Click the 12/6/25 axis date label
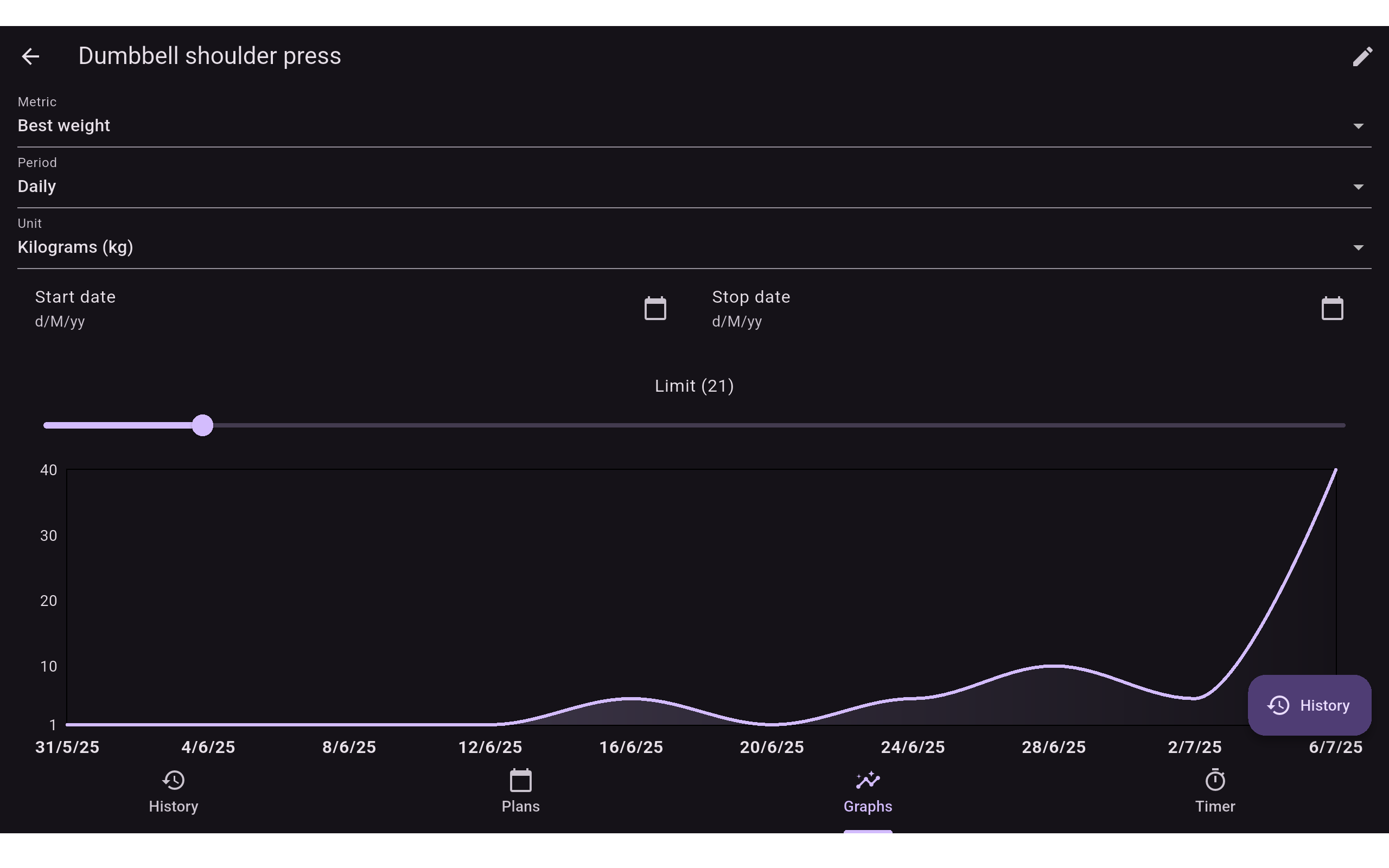Screen dimensions: 1389x868 490,748
